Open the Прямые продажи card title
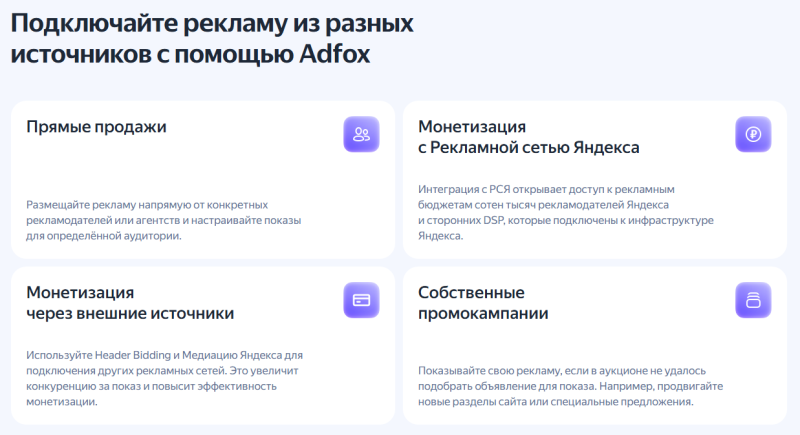 (x=96, y=126)
